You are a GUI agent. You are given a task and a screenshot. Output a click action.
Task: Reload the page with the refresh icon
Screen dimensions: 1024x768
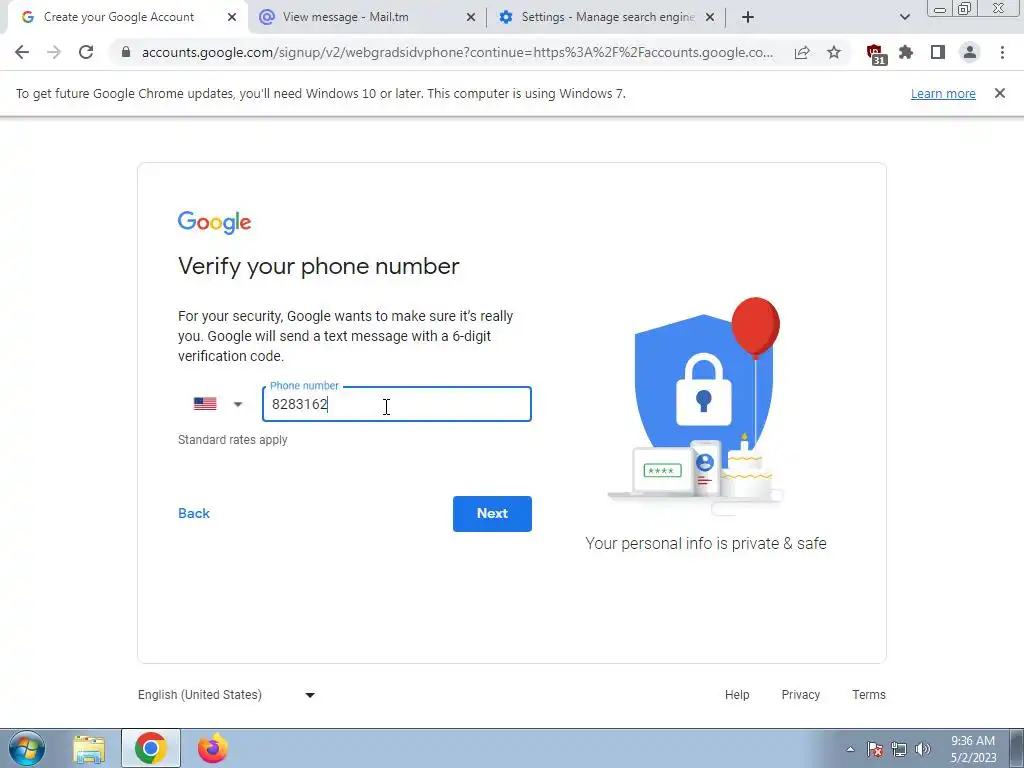[x=86, y=52]
